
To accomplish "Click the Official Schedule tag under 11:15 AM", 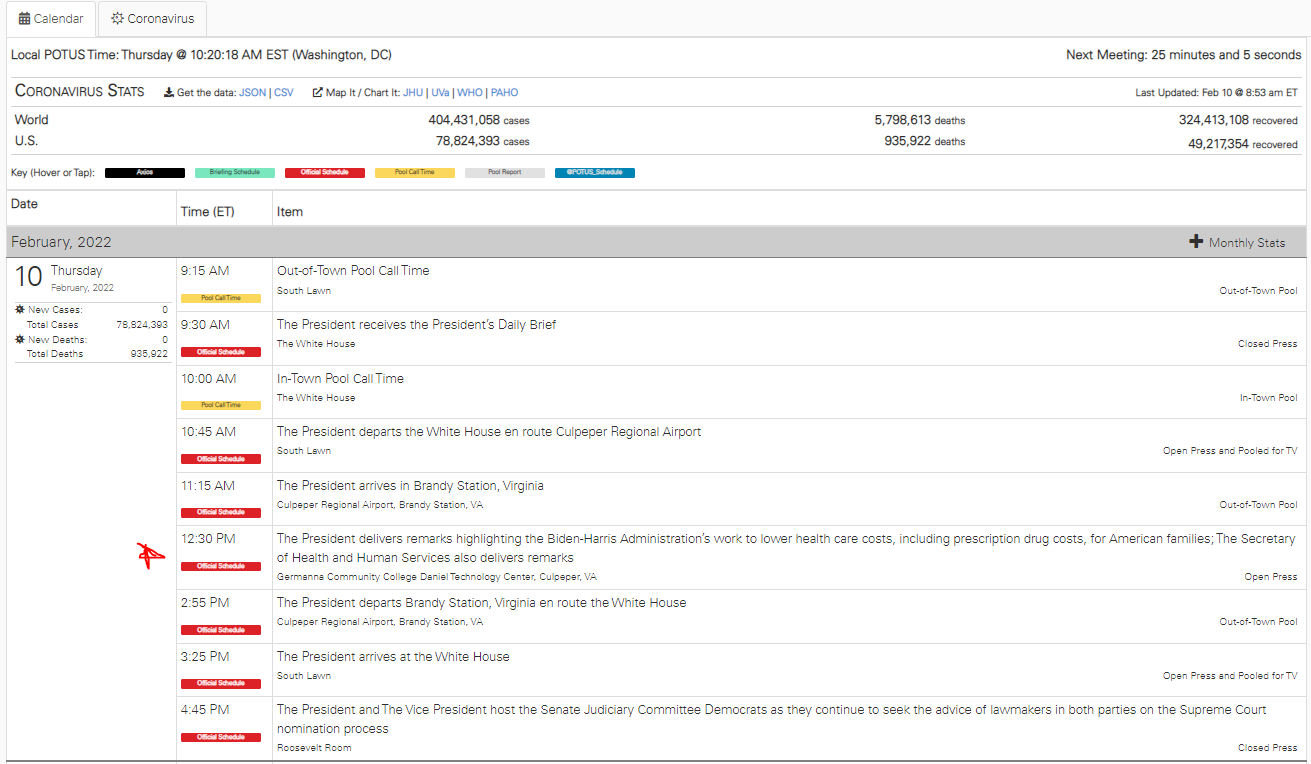I will tap(221, 512).
